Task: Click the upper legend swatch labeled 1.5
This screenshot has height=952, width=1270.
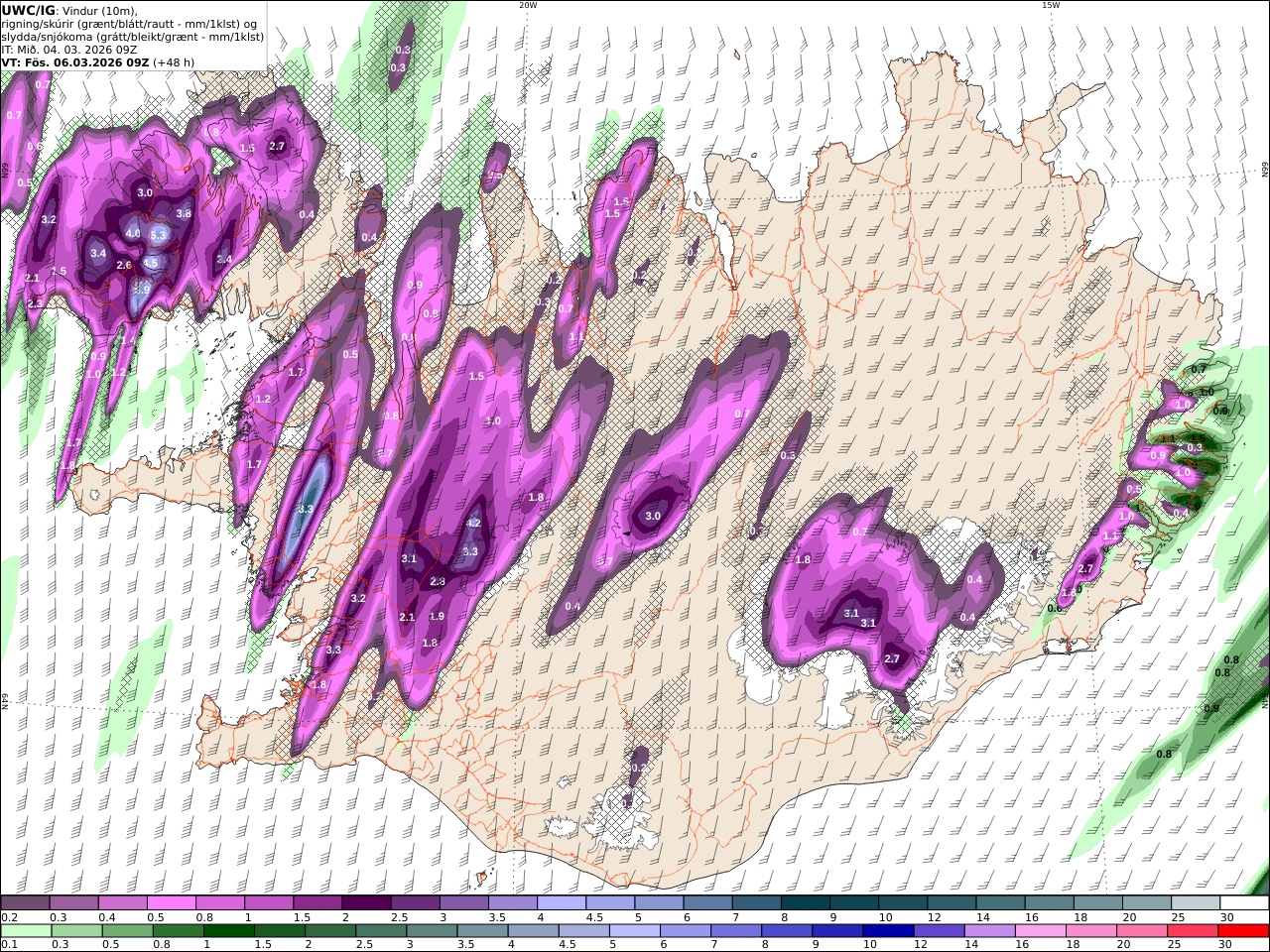Action: coord(317,903)
